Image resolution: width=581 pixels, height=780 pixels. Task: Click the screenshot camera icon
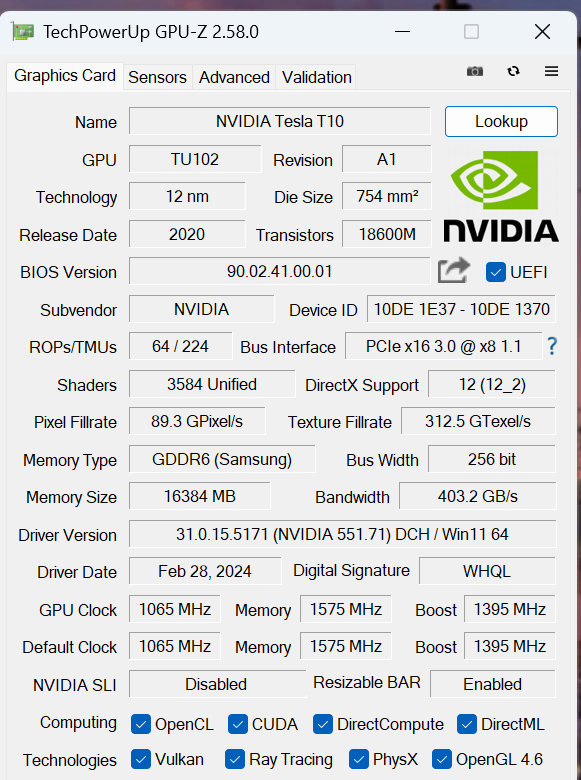pyautogui.click(x=475, y=72)
